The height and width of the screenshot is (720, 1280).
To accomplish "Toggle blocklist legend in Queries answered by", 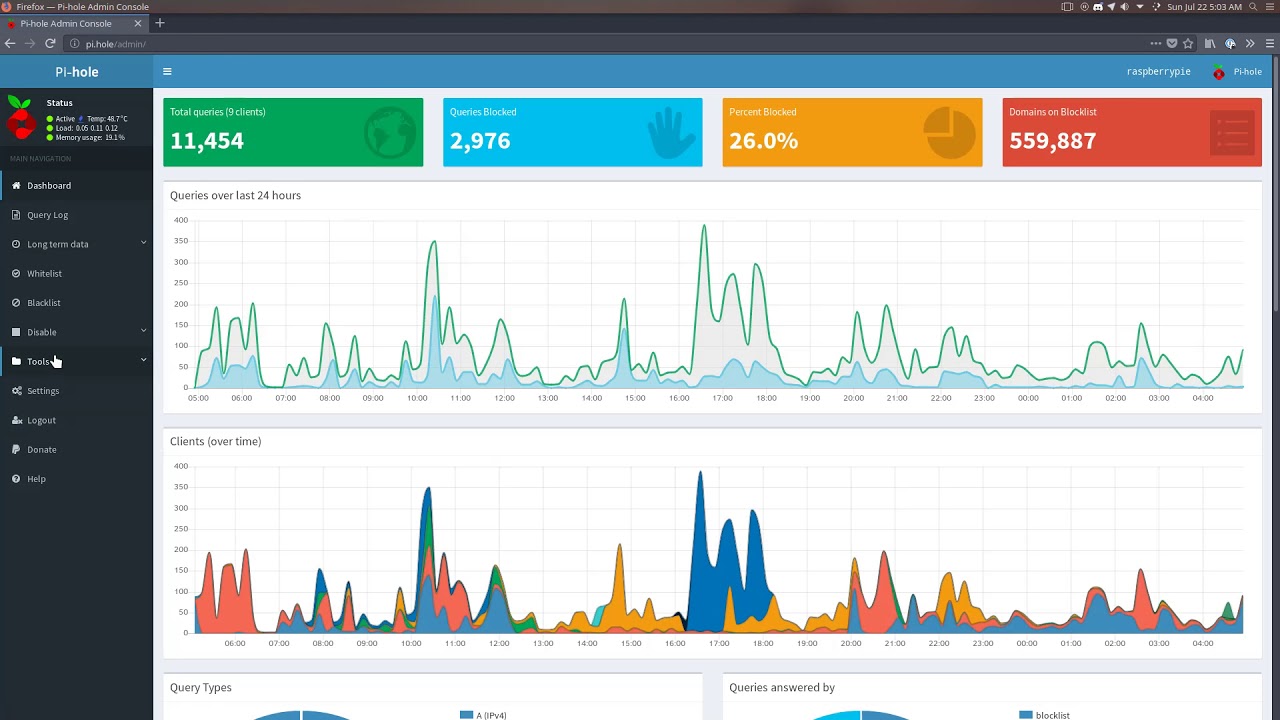I will [x=1044, y=715].
